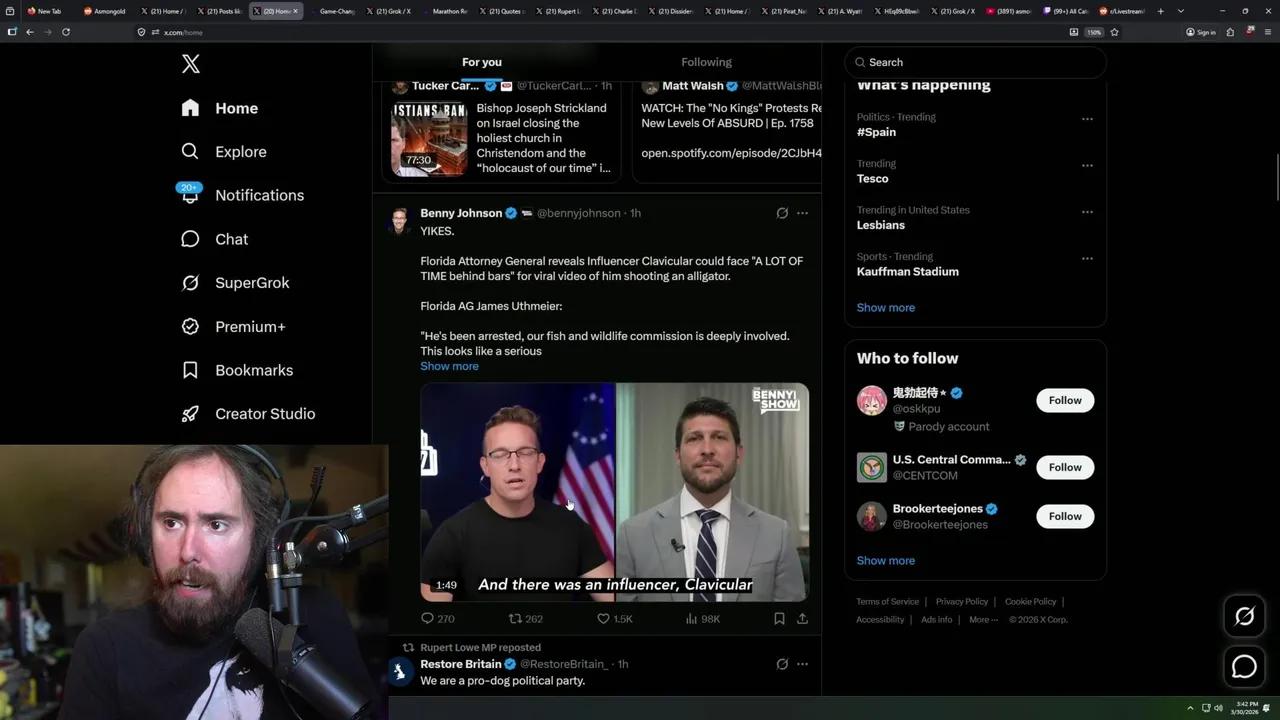This screenshot has width=1280, height=720.
Task: Open Explore page in sidebar
Action: pyautogui.click(x=224, y=152)
